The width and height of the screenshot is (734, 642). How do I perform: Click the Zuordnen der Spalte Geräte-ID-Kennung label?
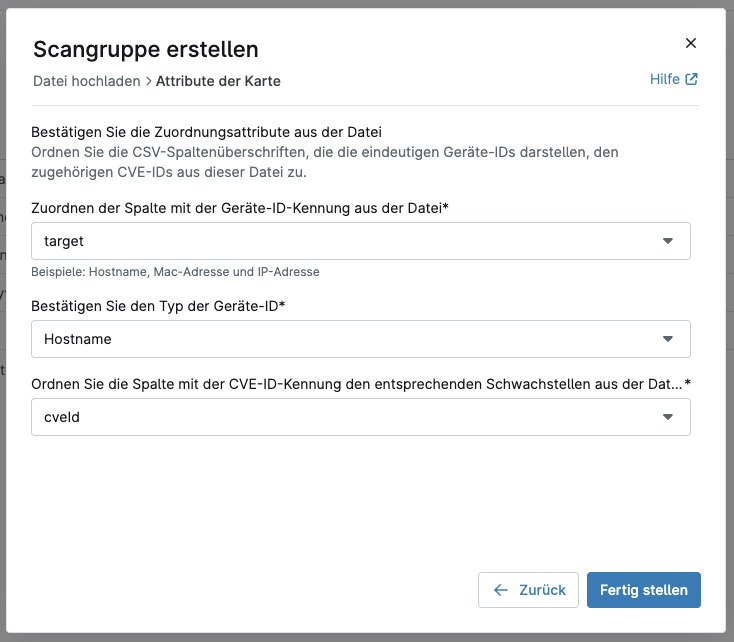click(239, 208)
